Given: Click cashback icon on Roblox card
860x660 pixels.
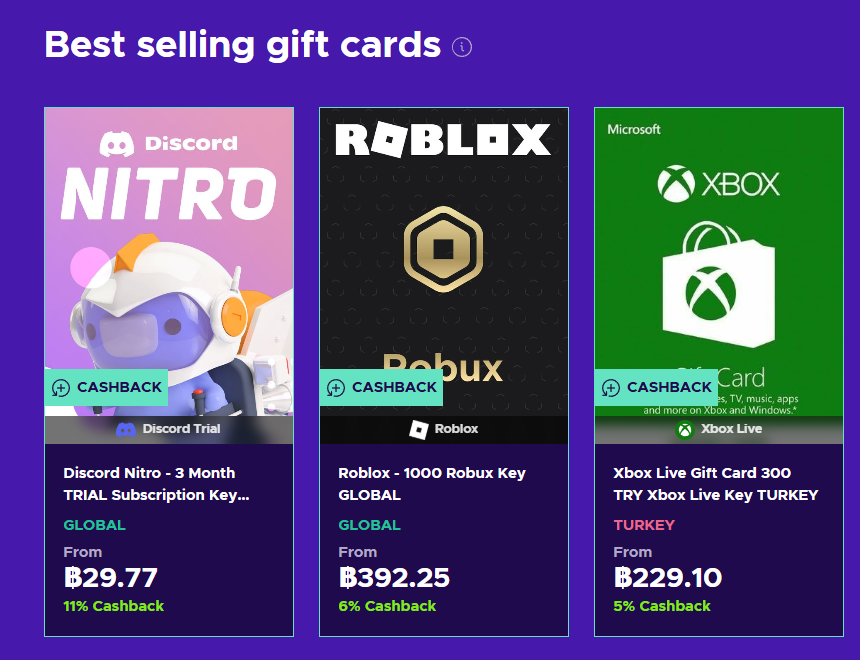Looking at the screenshot, I should pyautogui.click(x=336, y=388).
